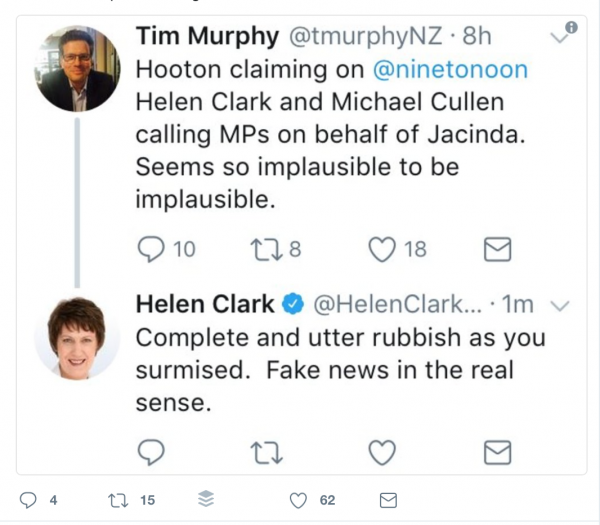The width and height of the screenshot is (600, 525).
Task: Click the bottom envelope message icon
Action: tap(388, 500)
